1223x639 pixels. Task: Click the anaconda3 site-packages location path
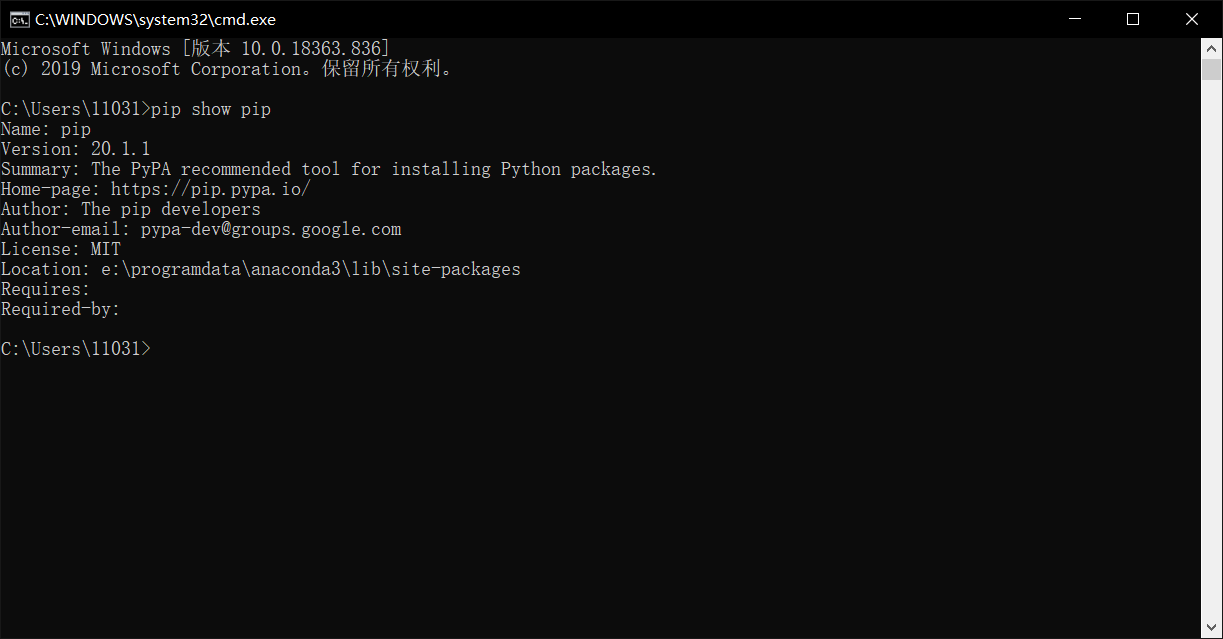(311, 269)
